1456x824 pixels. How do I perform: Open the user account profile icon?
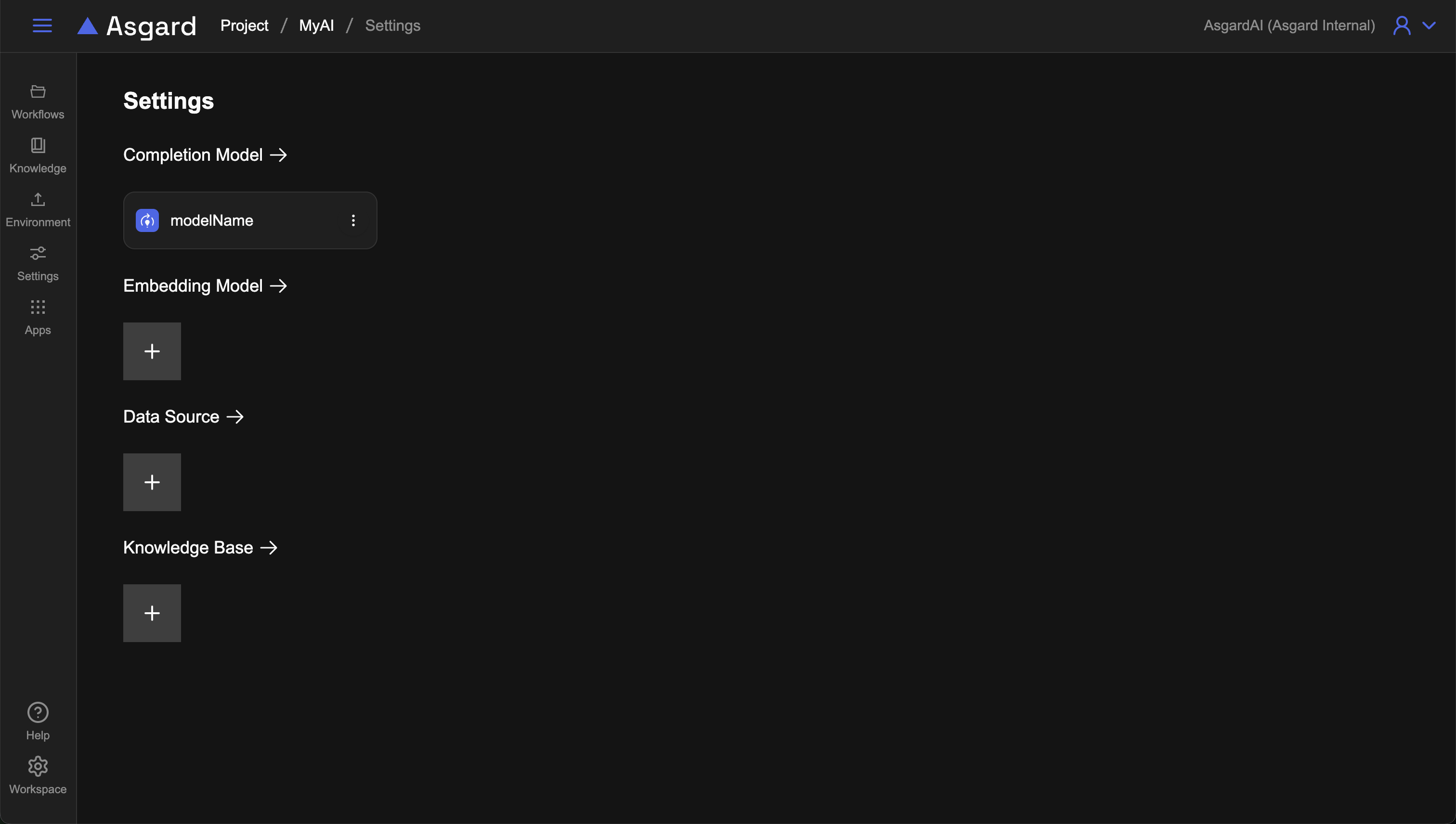[1401, 26]
